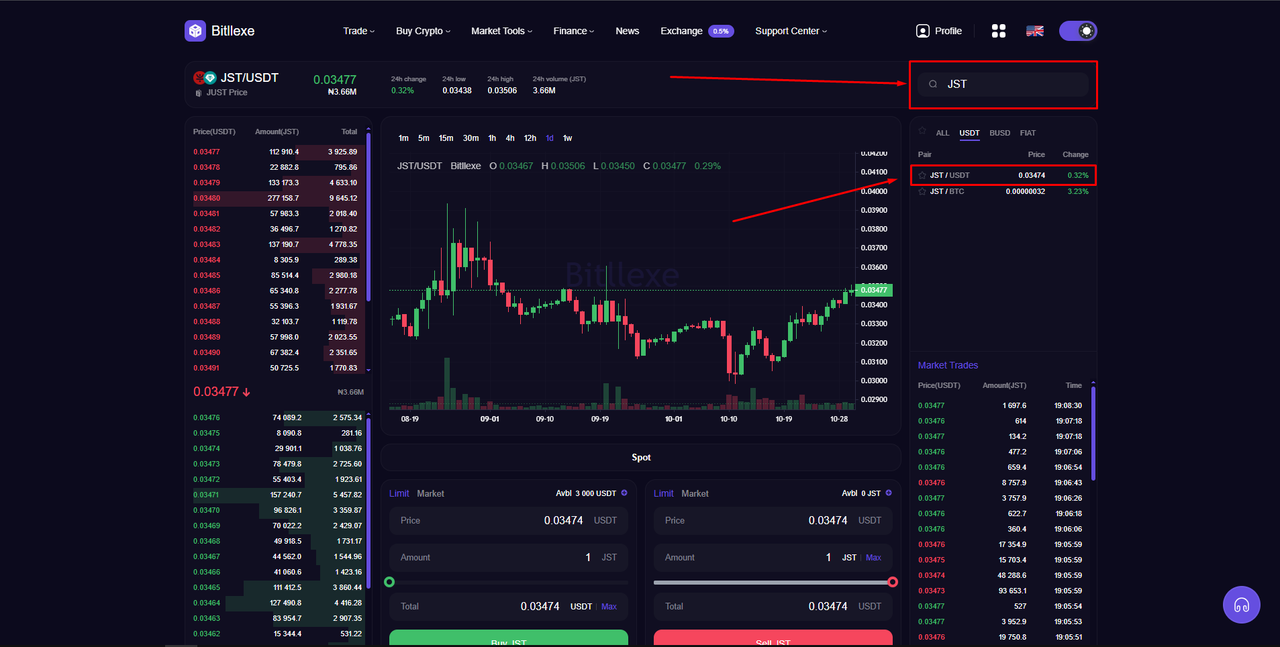The height and width of the screenshot is (647, 1280).
Task: Expand the Market Tools menu
Action: coord(502,31)
